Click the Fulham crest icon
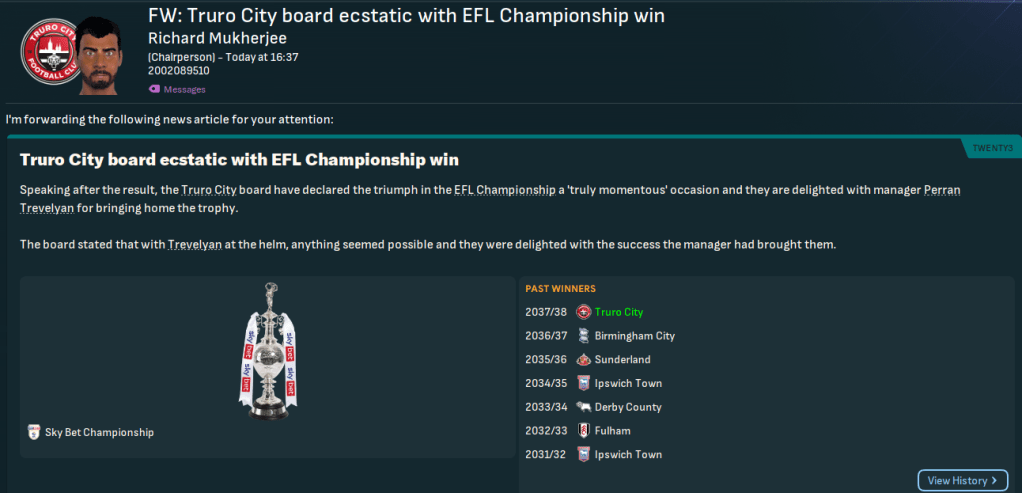The height and width of the screenshot is (493, 1022). (x=583, y=431)
